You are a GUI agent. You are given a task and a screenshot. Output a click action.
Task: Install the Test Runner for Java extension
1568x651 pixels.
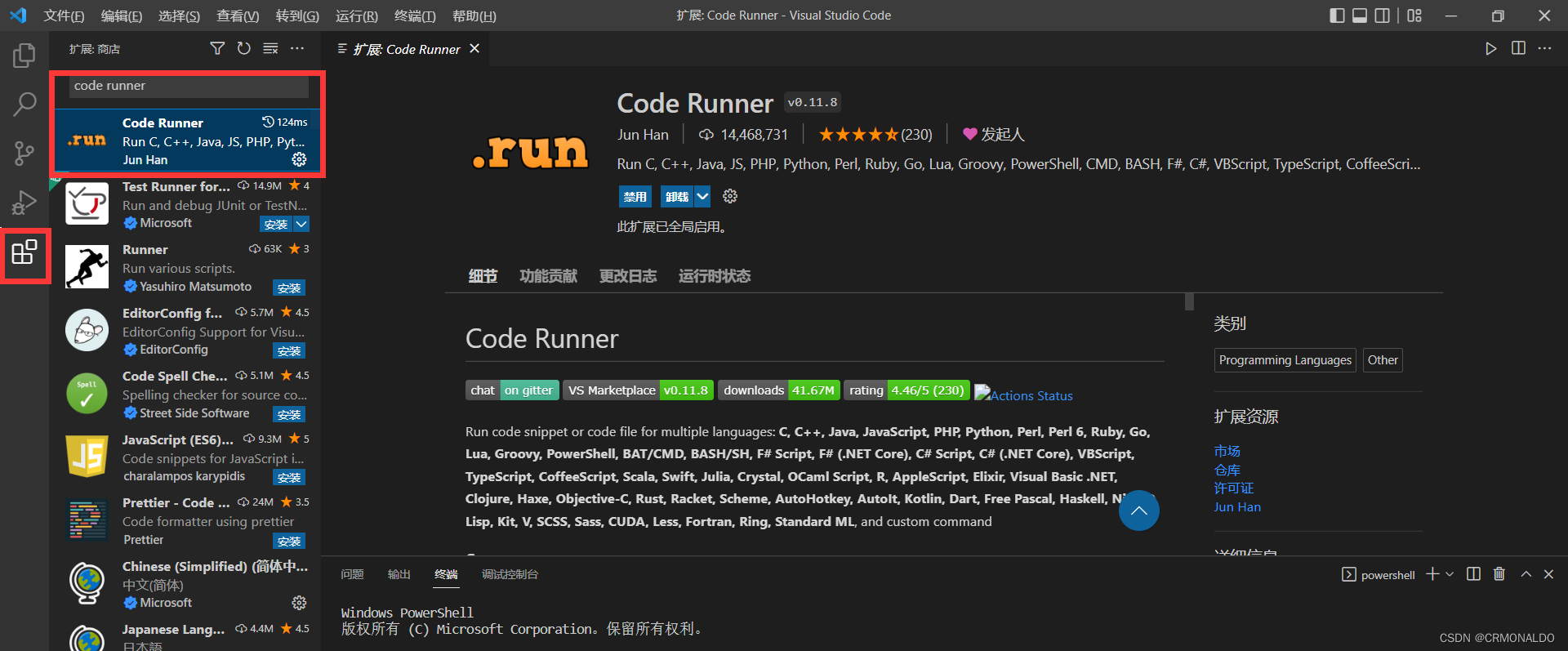point(276,224)
